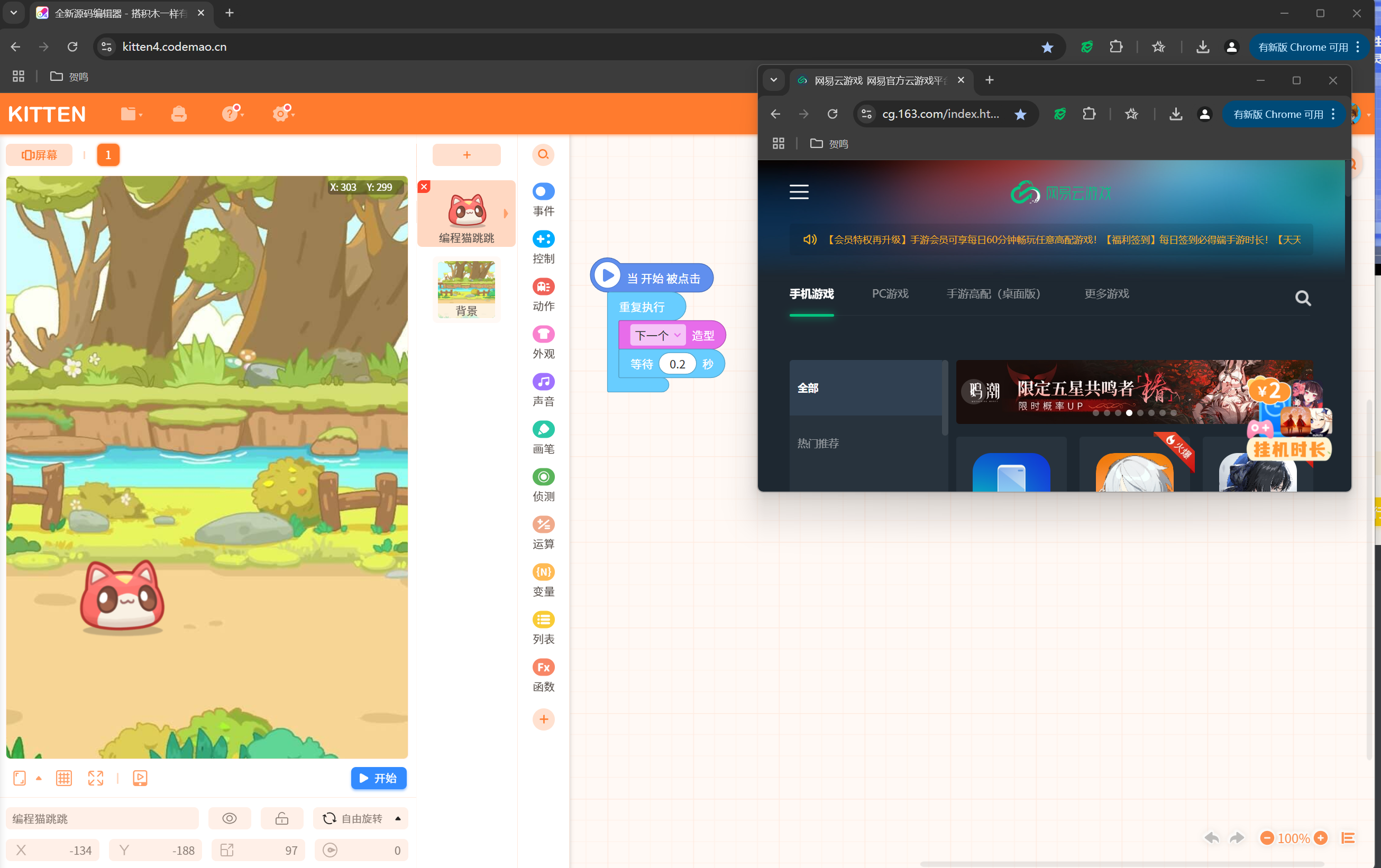Switch to the PC游戏 tab

tap(890, 294)
